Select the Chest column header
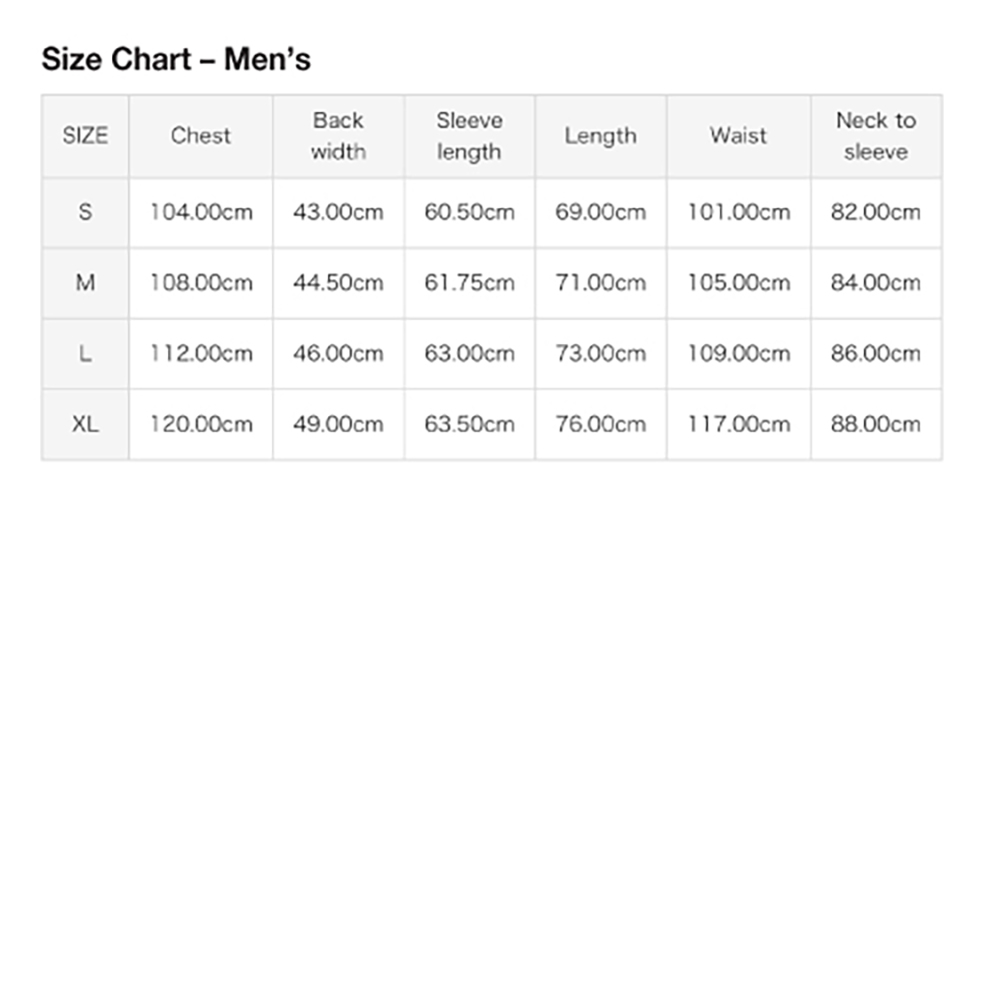 pos(201,136)
